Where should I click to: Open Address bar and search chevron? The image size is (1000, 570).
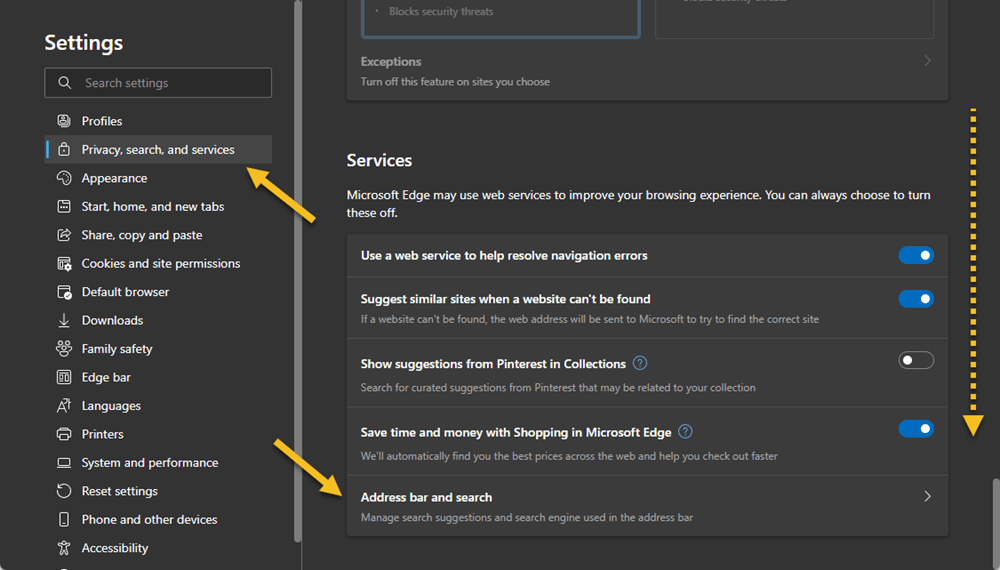click(927, 496)
